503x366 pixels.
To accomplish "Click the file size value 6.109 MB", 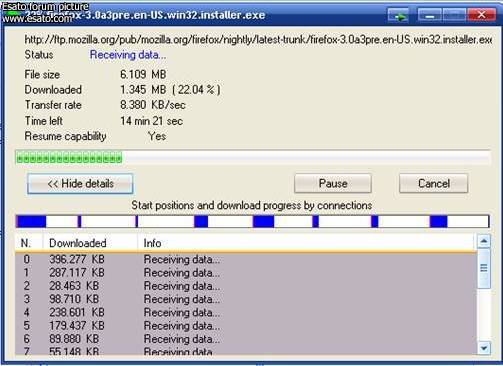I will (143, 74).
